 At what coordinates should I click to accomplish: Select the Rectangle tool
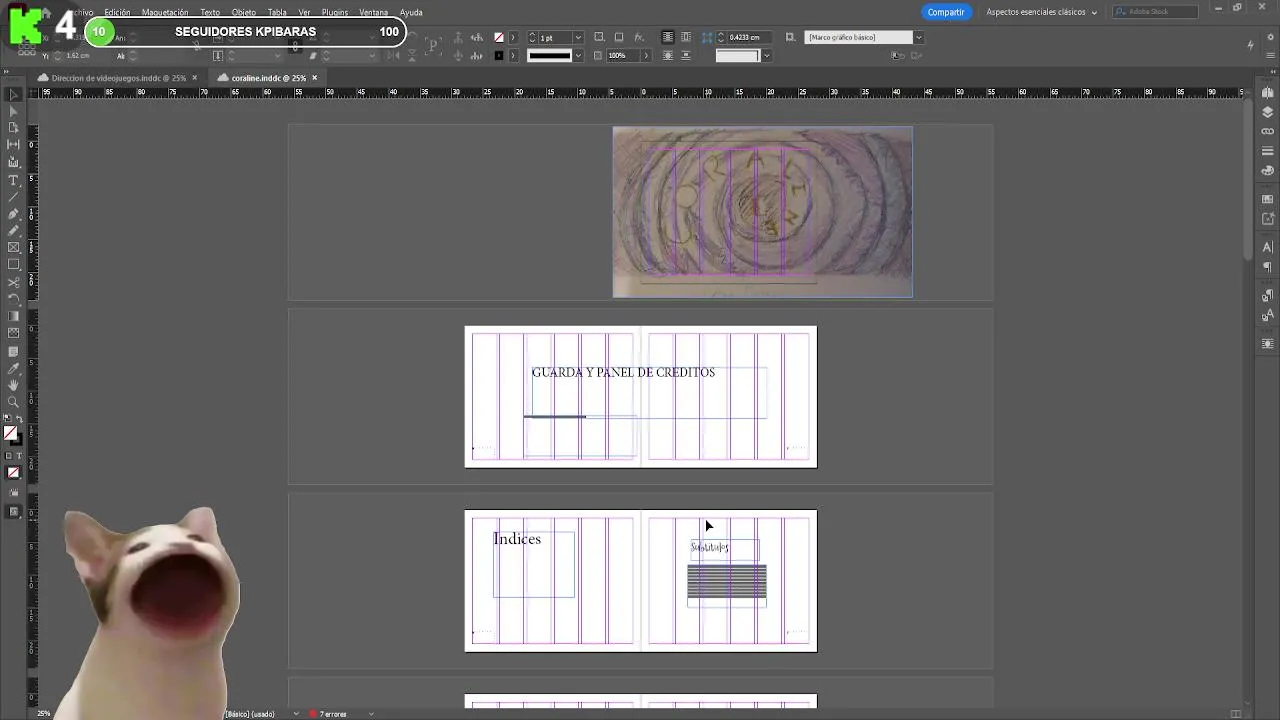point(13,265)
